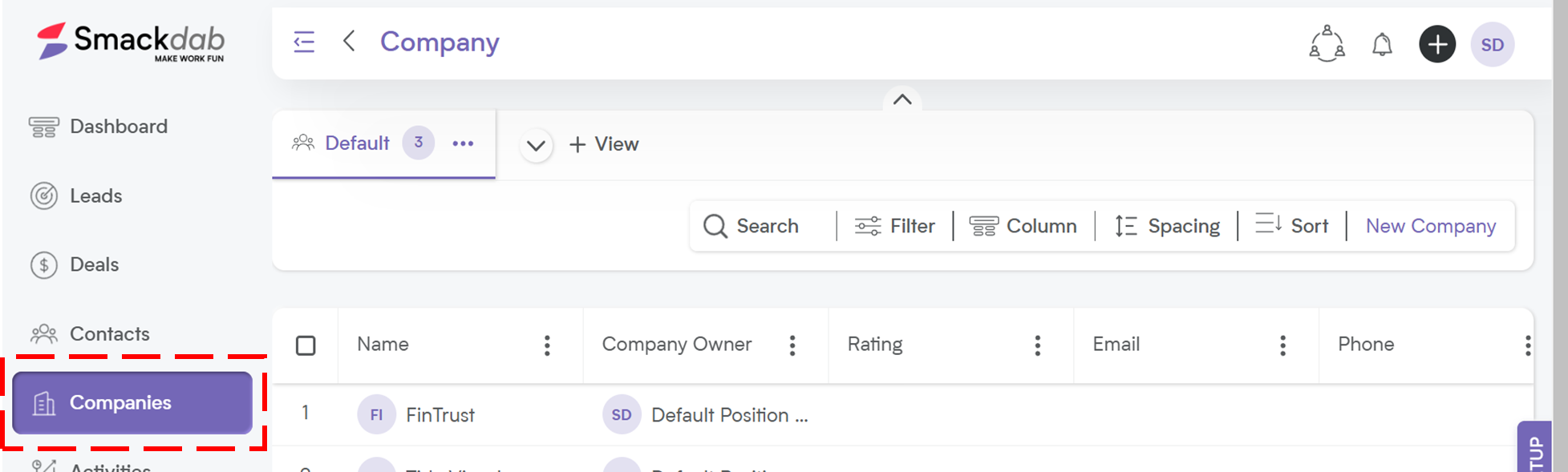Screen dimensions: 1568x472
Task: Click the Company page title
Action: [440, 42]
